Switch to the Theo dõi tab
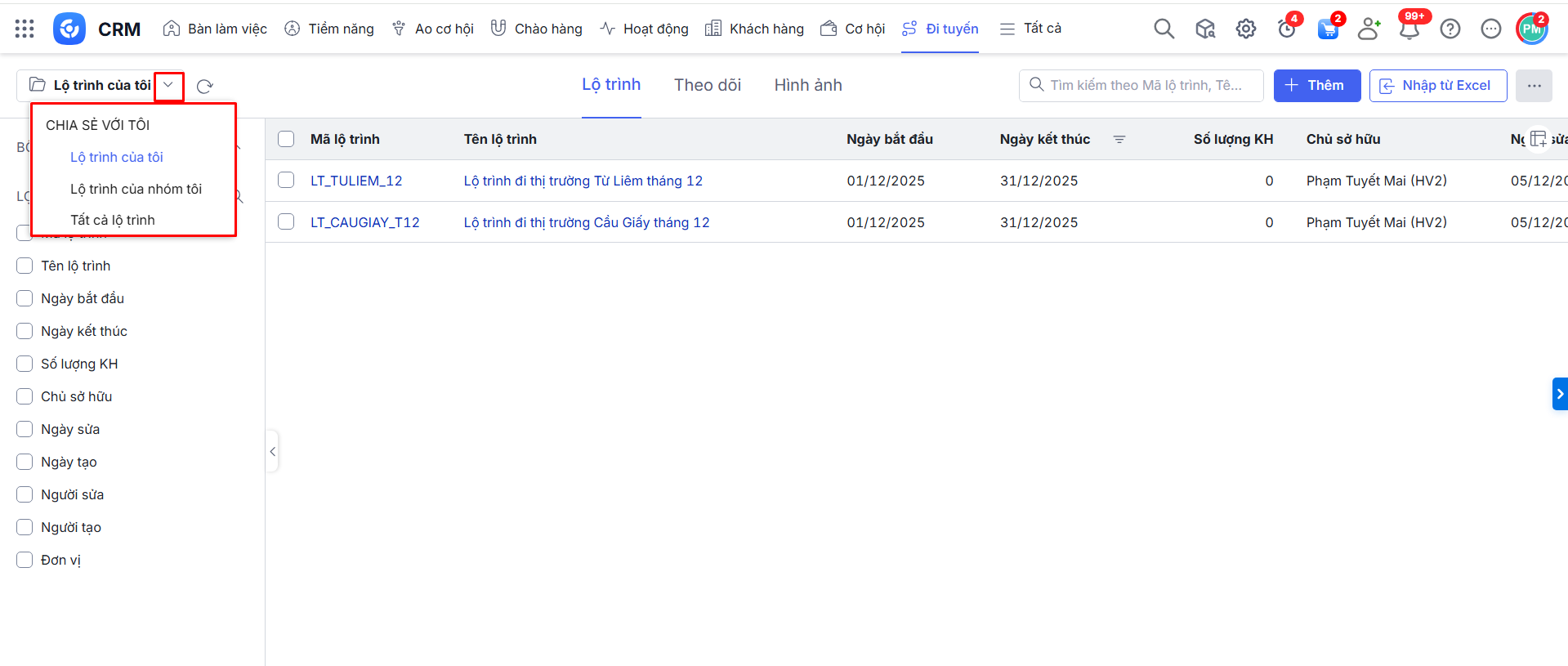 coord(707,85)
